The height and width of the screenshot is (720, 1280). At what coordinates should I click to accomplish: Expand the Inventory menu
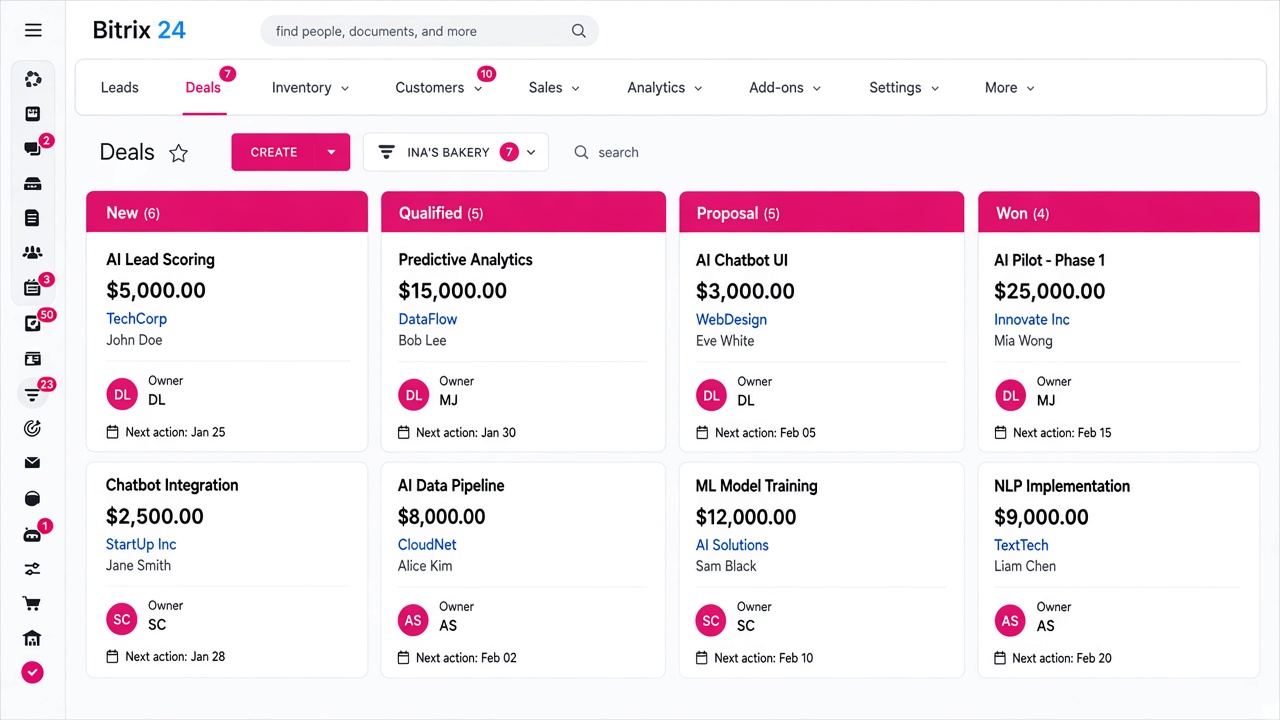(310, 88)
